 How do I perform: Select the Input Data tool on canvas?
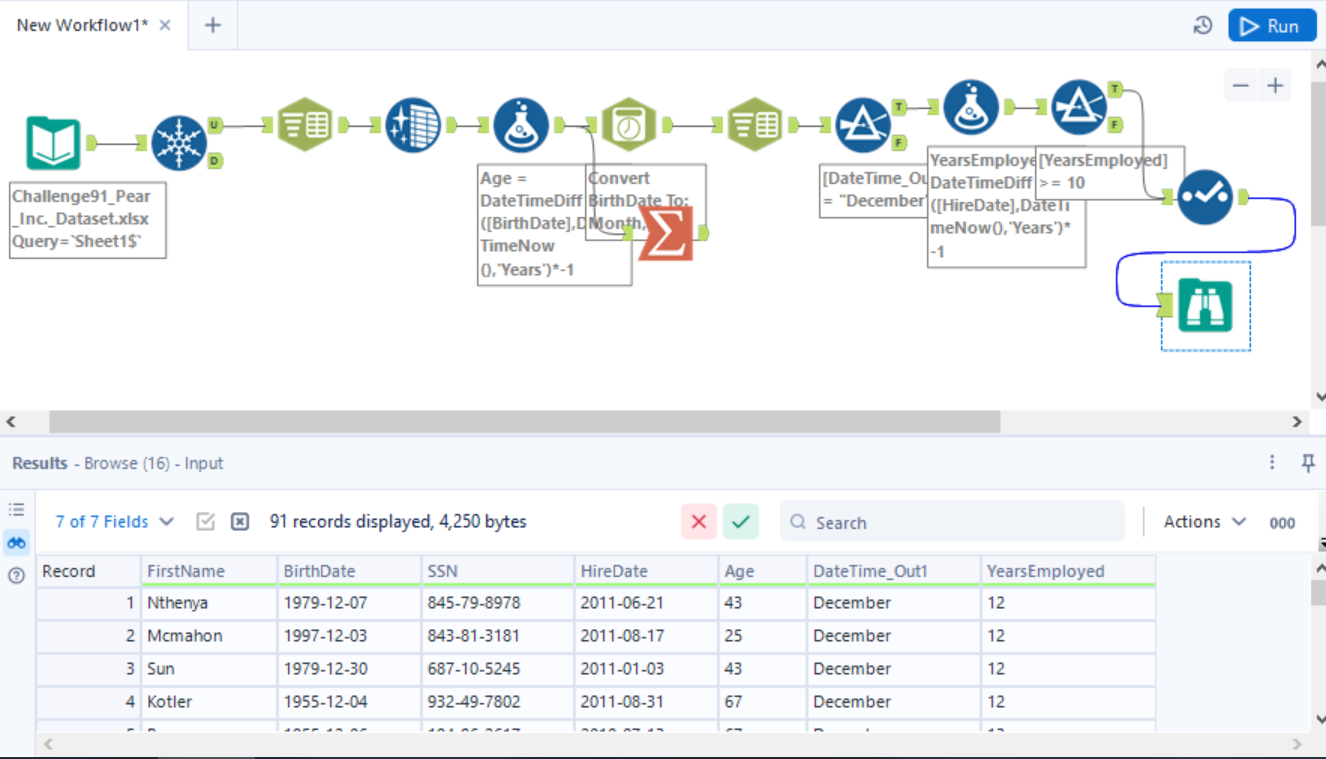pyautogui.click(x=53, y=144)
